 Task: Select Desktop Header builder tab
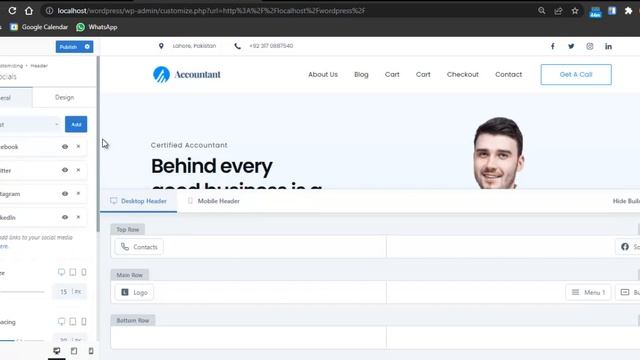pos(138,201)
